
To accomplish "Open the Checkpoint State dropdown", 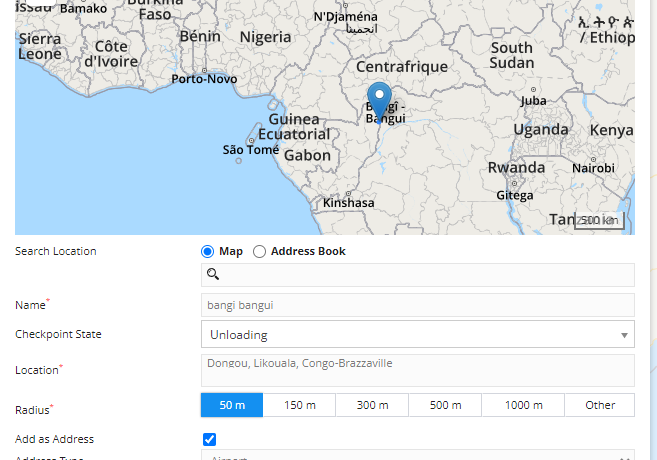I will point(417,335).
